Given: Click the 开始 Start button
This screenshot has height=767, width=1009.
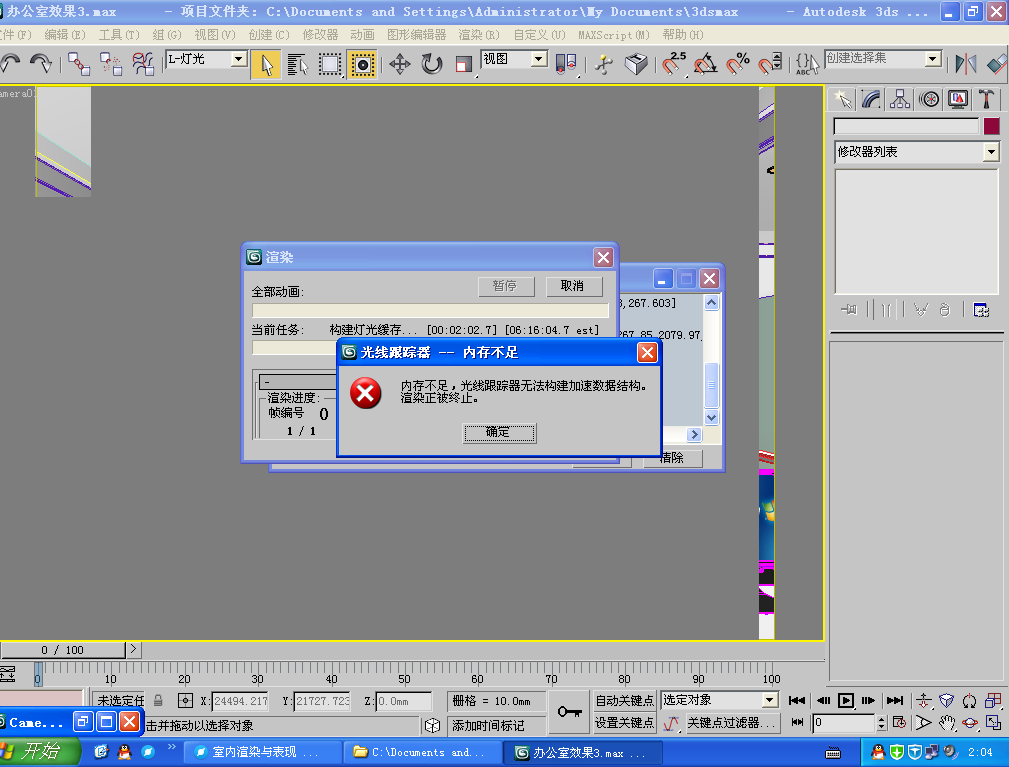Looking at the screenshot, I should click(40, 752).
